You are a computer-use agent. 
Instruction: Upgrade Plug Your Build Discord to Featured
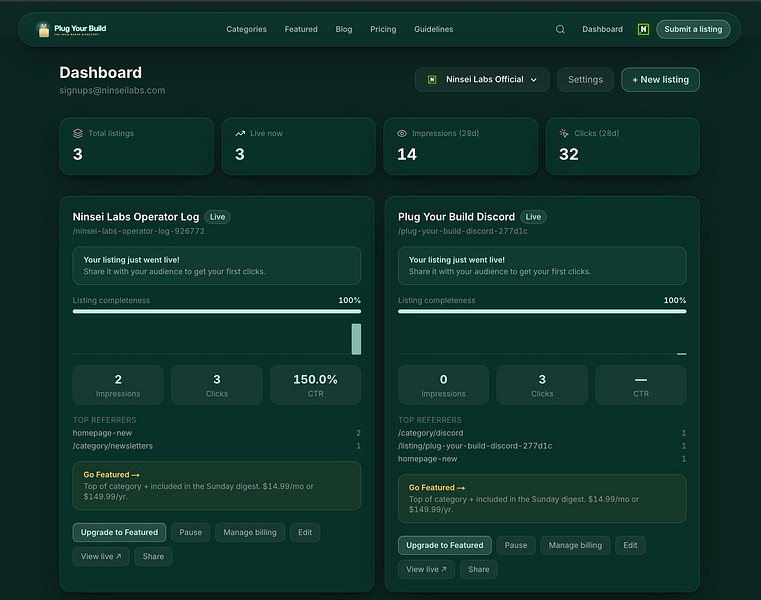click(445, 545)
